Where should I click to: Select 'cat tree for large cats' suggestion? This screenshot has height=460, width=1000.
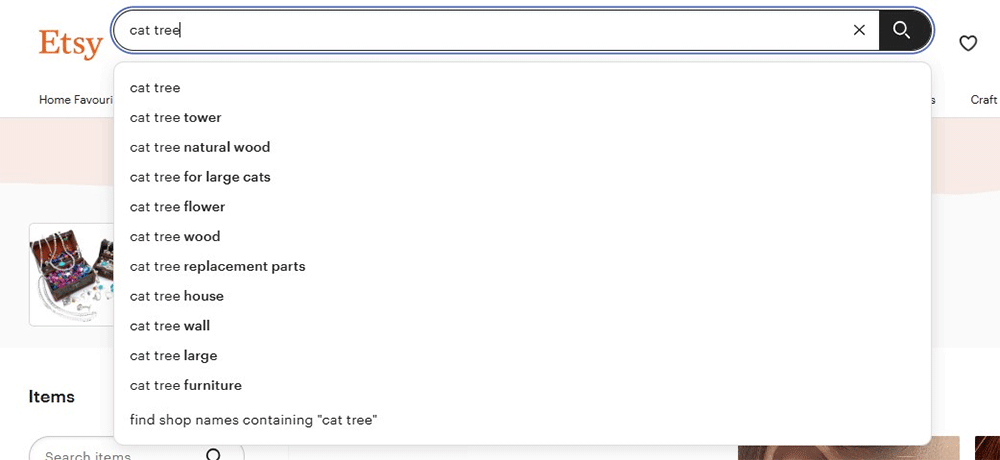pos(200,177)
